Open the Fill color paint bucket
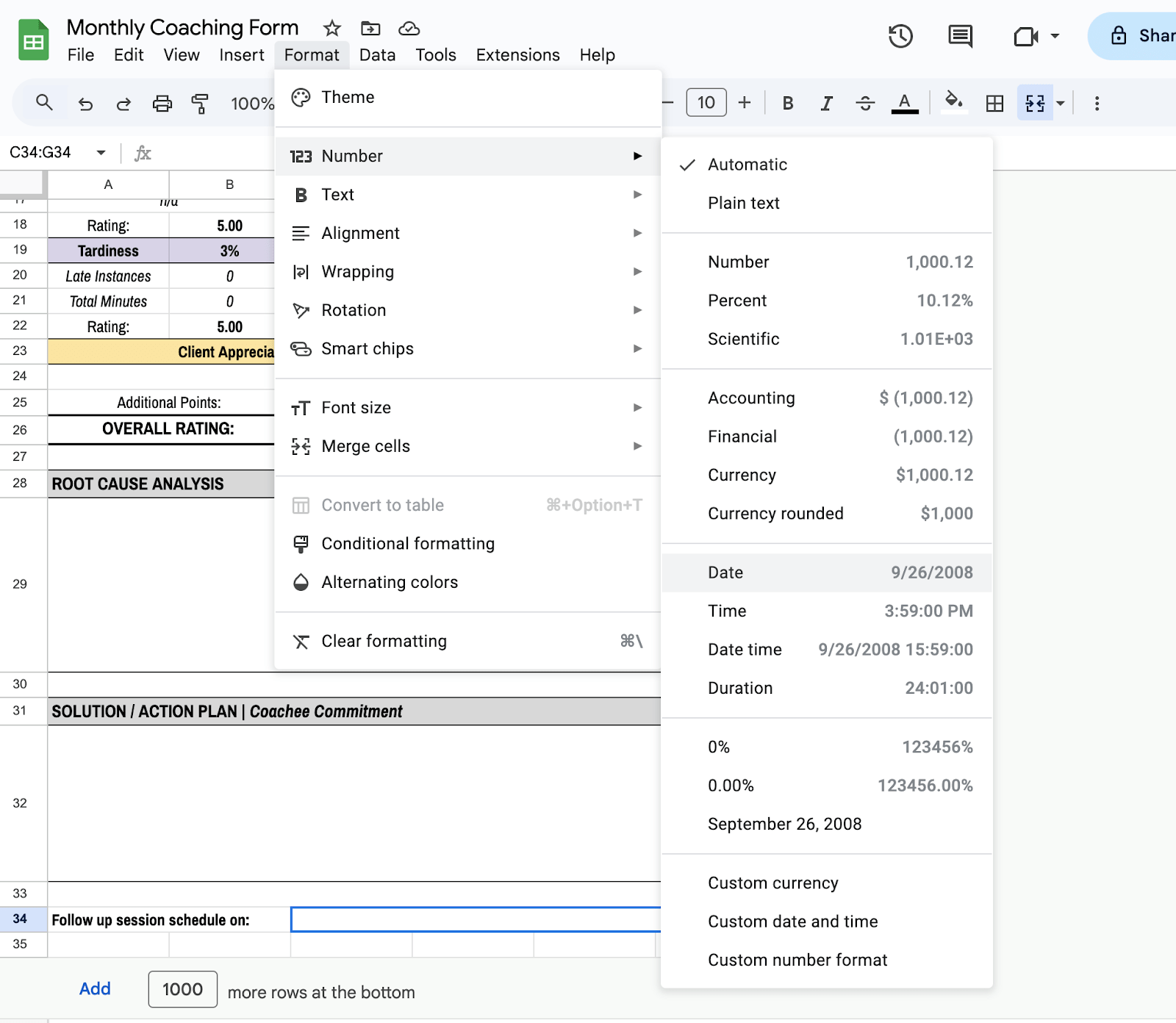This screenshot has width=1176, height=1023. pos(953,102)
